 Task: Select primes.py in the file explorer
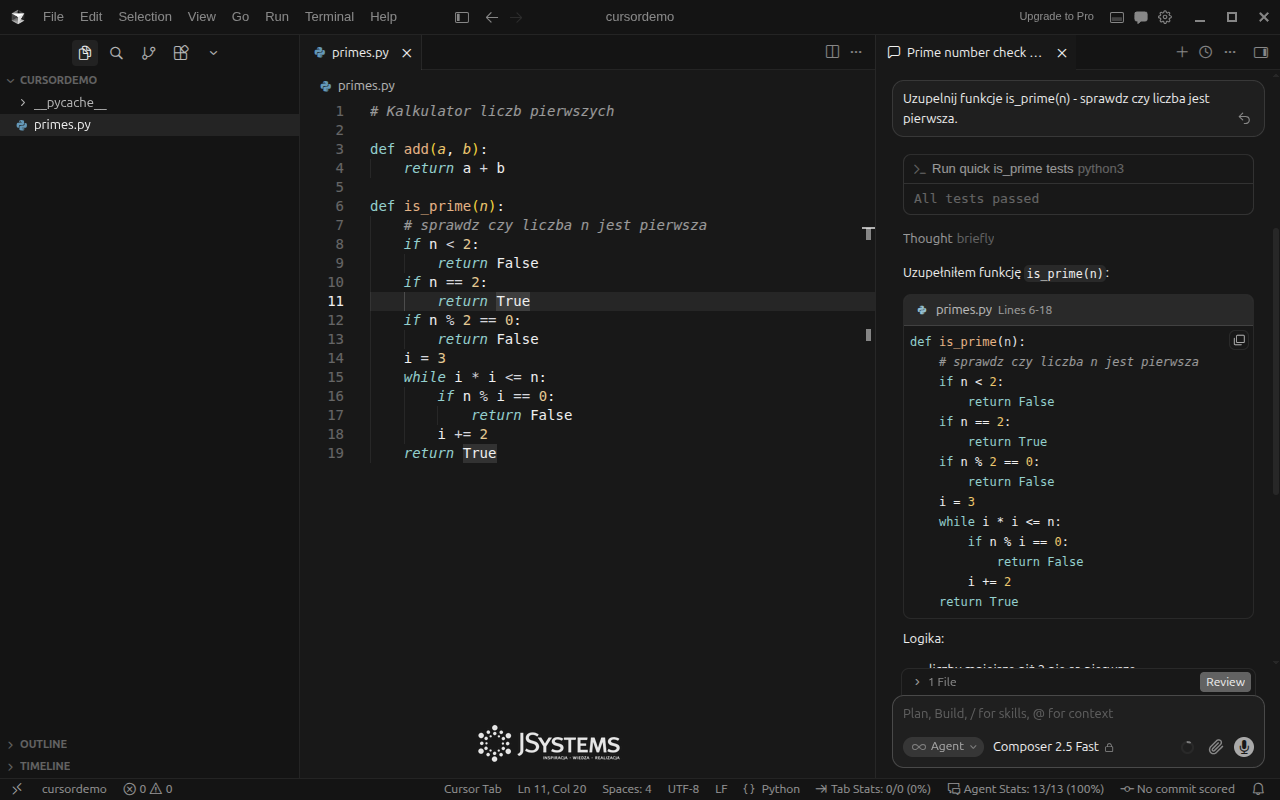pyautogui.click(x=150, y=125)
